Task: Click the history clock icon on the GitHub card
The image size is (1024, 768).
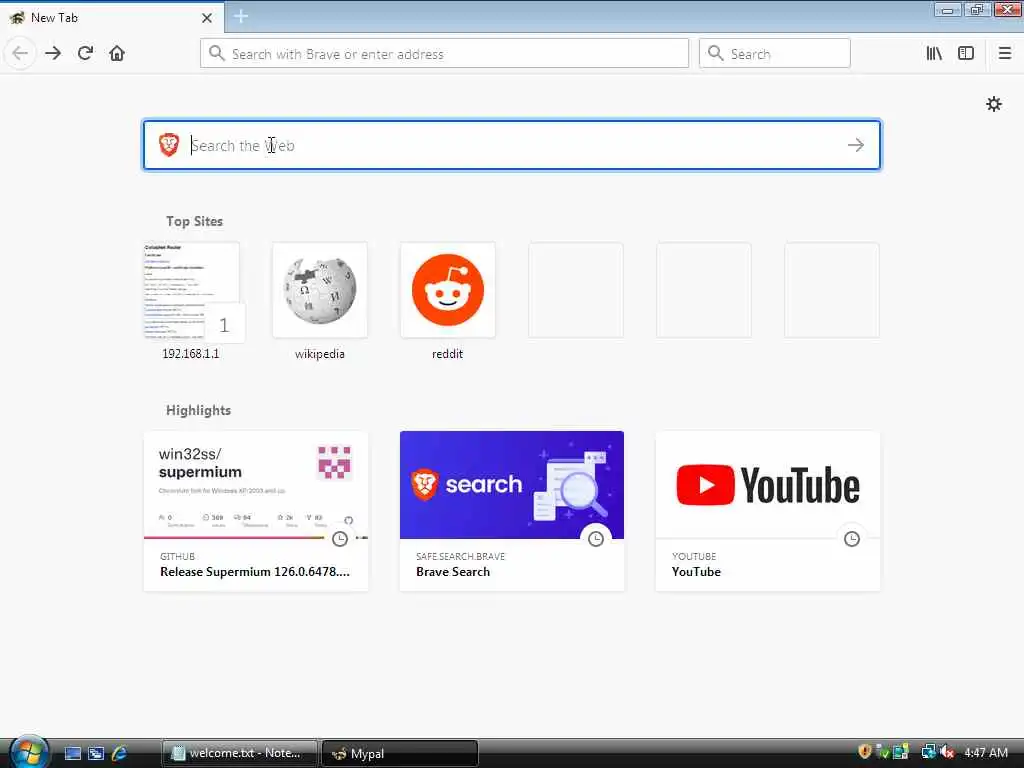Action: pos(340,539)
